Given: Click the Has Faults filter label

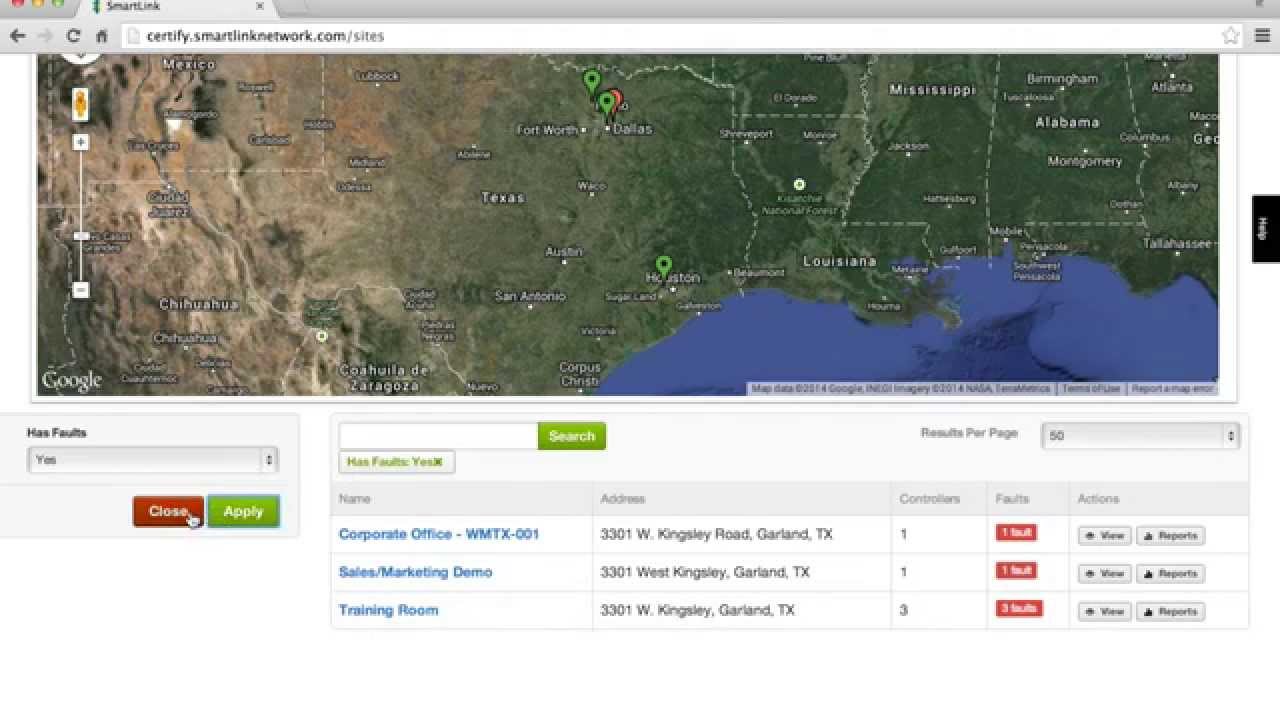Looking at the screenshot, I should coord(56,433).
